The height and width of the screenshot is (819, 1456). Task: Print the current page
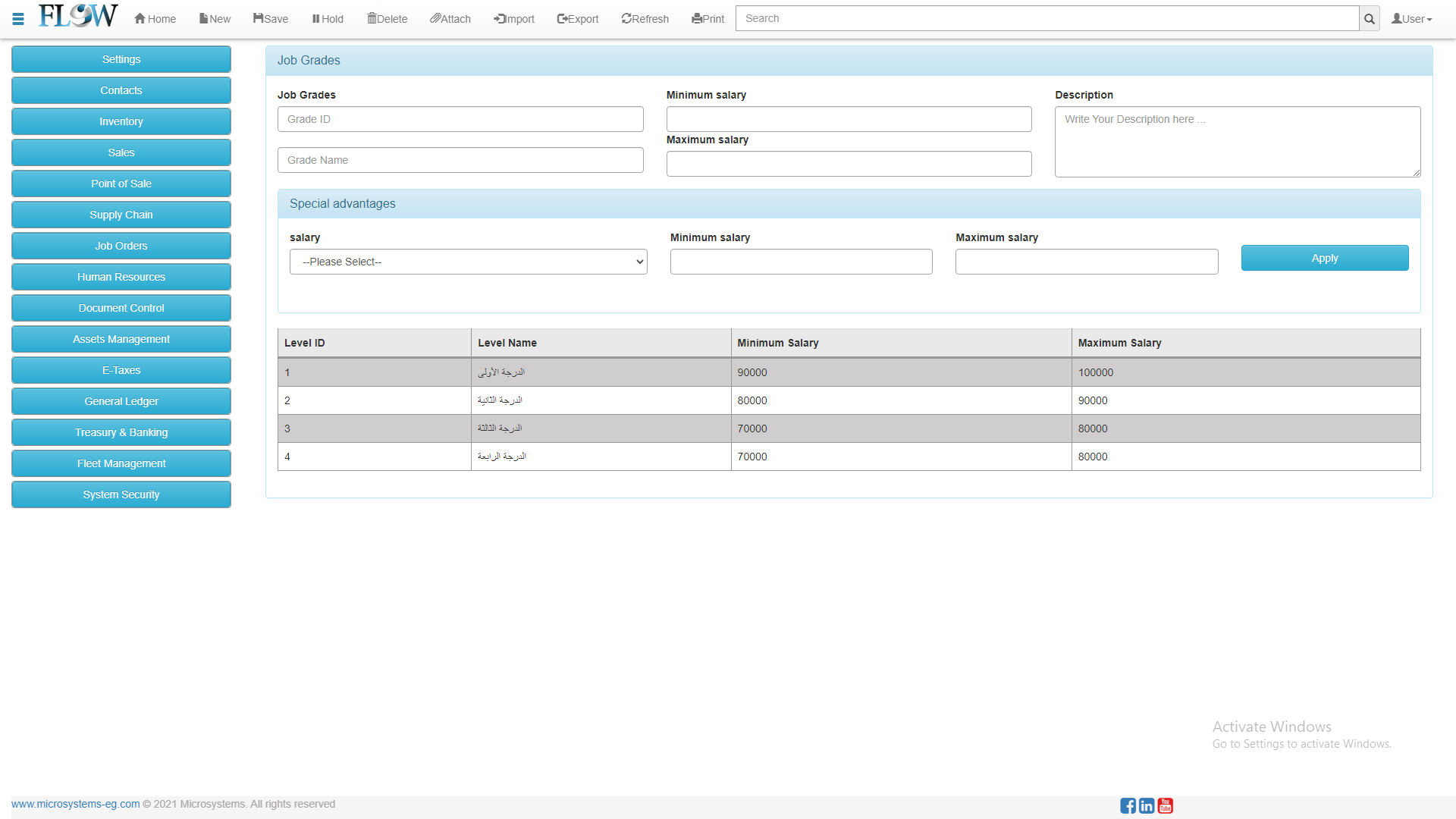click(x=708, y=19)
